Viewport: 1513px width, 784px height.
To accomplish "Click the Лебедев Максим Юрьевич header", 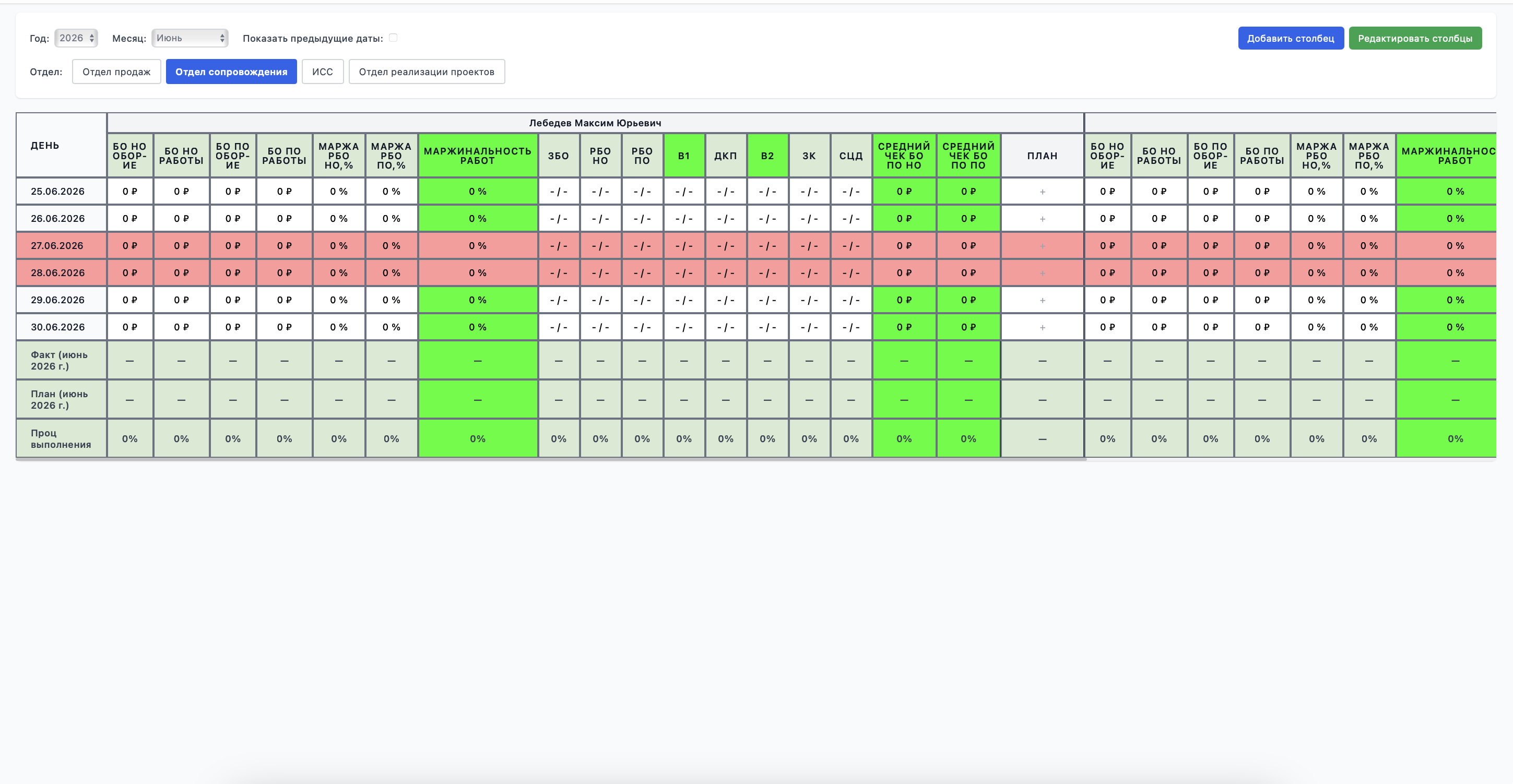I will tap(595, 123).
